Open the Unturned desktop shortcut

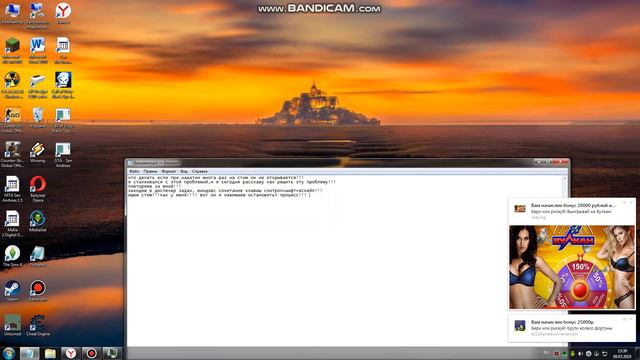[12, 325]
